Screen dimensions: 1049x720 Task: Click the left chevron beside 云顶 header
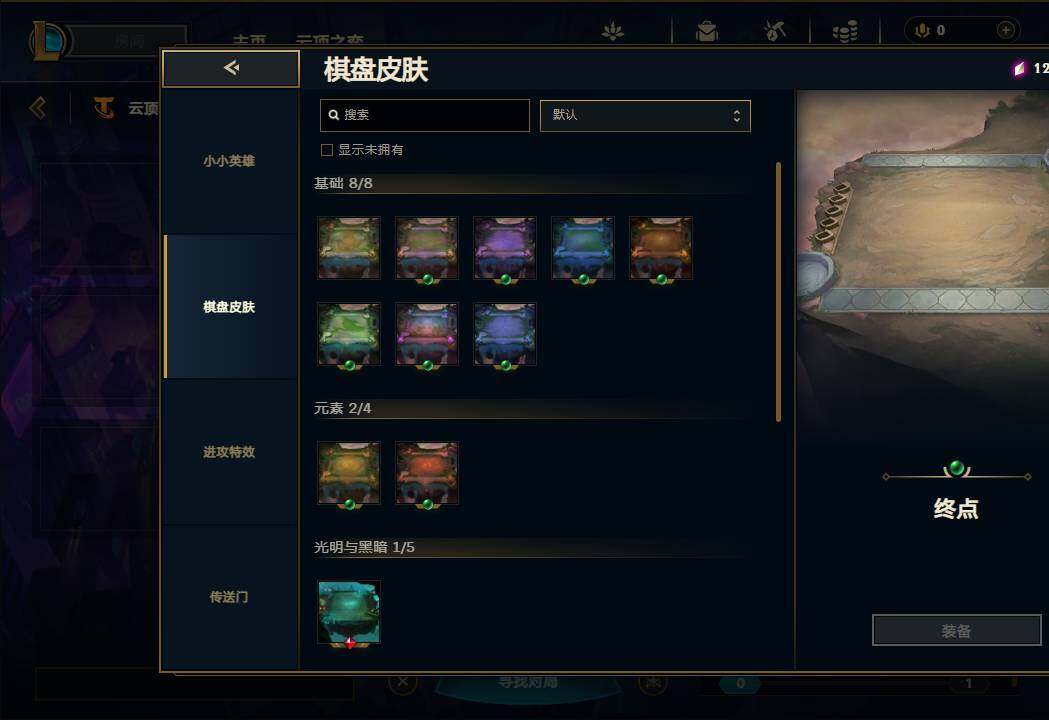pos(38,108)
